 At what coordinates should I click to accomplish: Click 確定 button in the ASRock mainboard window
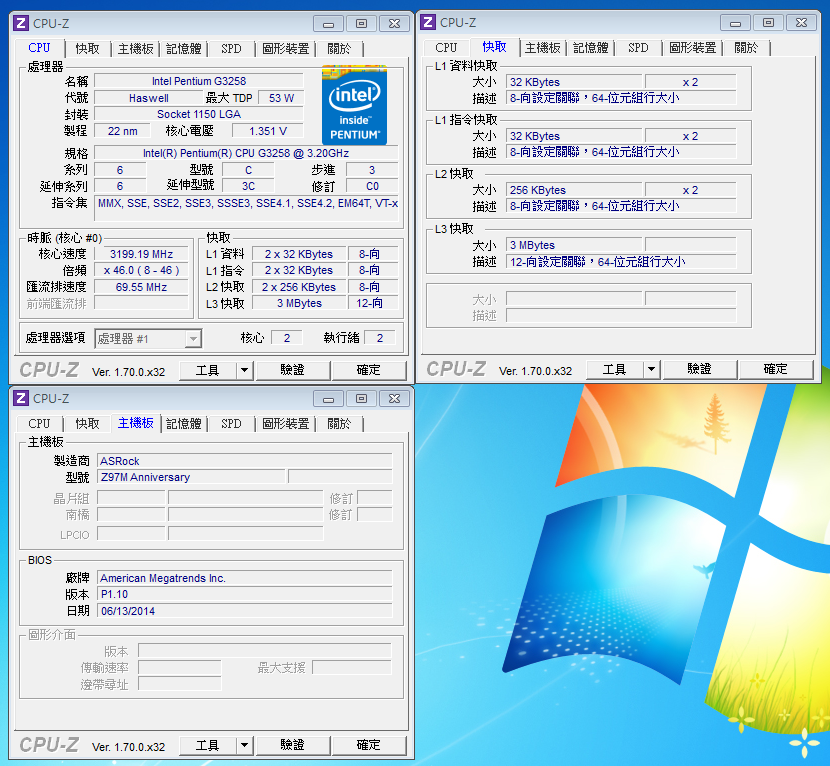(369, 745)
